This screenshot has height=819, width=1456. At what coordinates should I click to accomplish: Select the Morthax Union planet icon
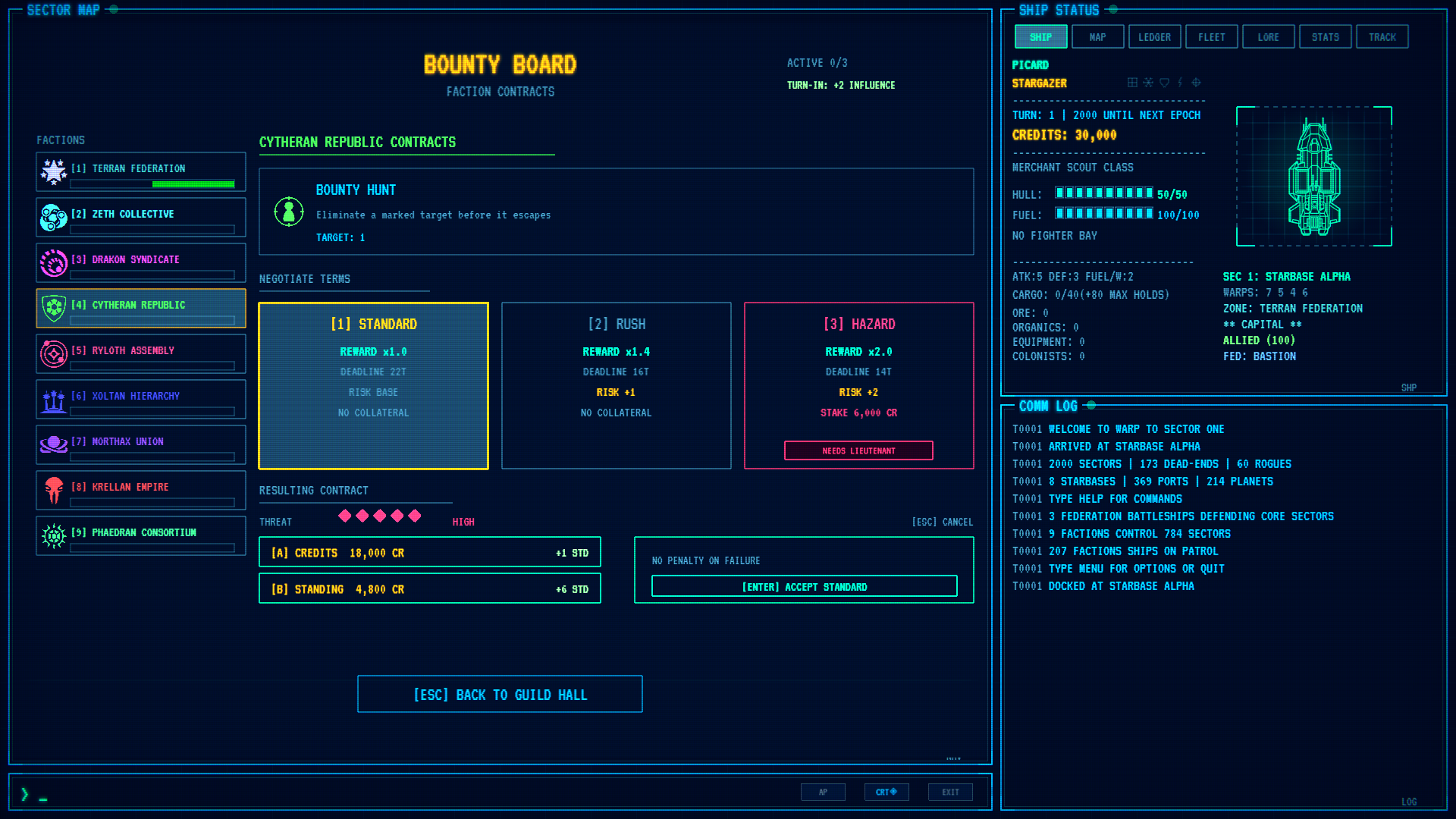54,445
